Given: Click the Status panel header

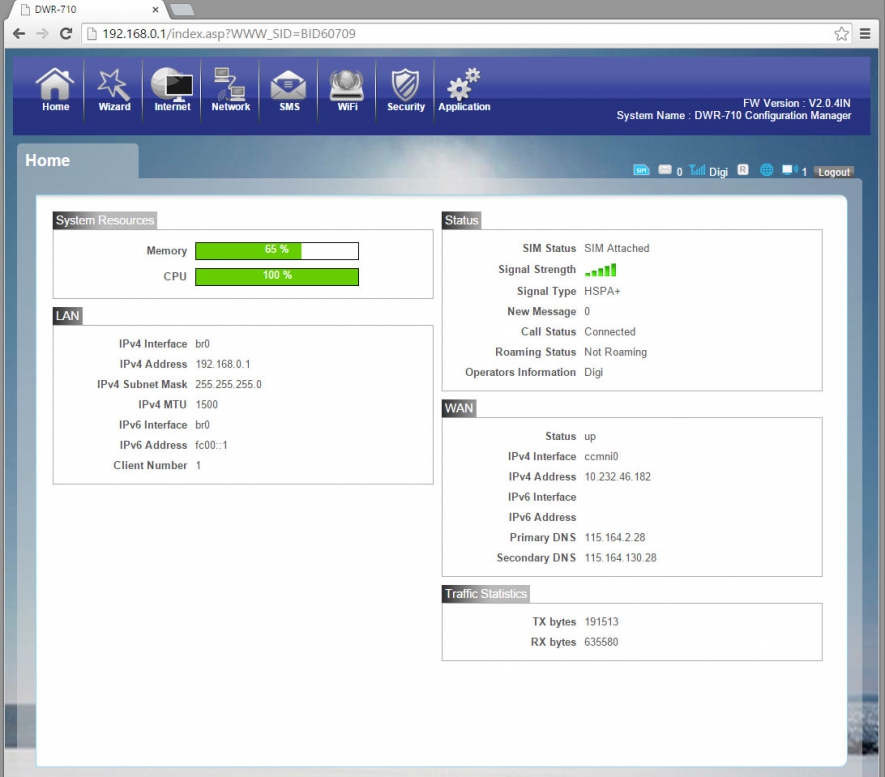Looking at the screenshot, I should click(461, 220).
